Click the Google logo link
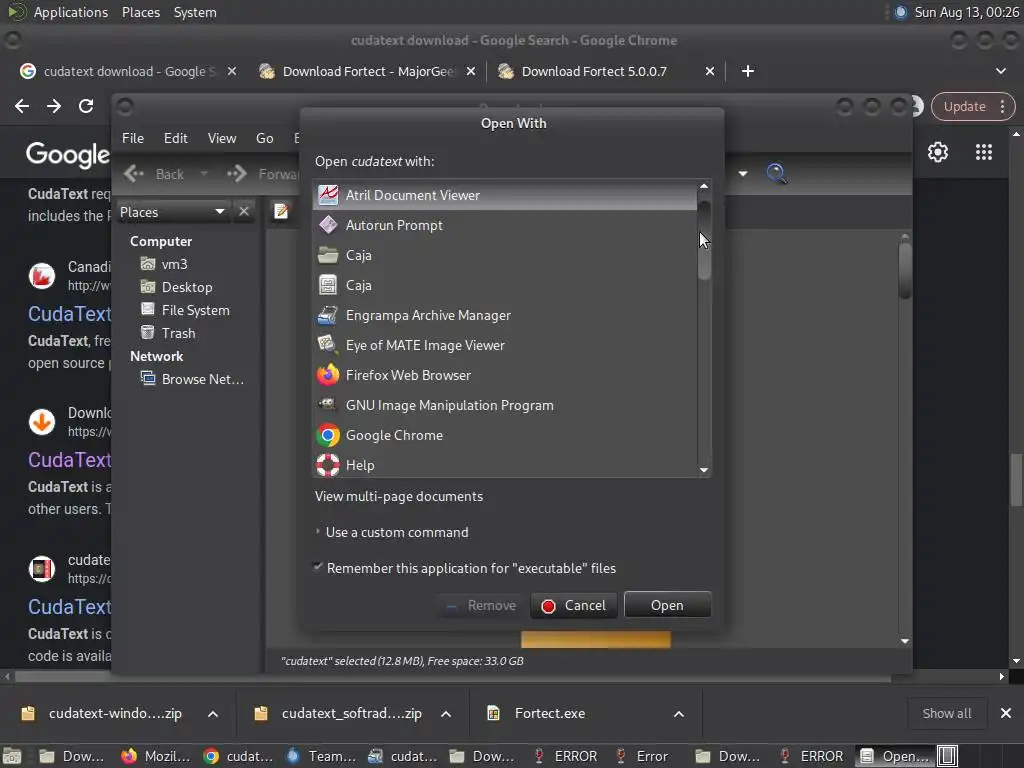The width and height of the screenshot is (1024, 768). 68,155
